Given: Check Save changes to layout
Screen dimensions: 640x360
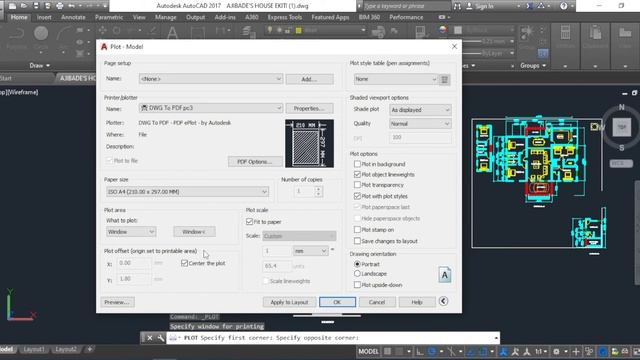Looking at the screenshot, I should tap(357, 241).
